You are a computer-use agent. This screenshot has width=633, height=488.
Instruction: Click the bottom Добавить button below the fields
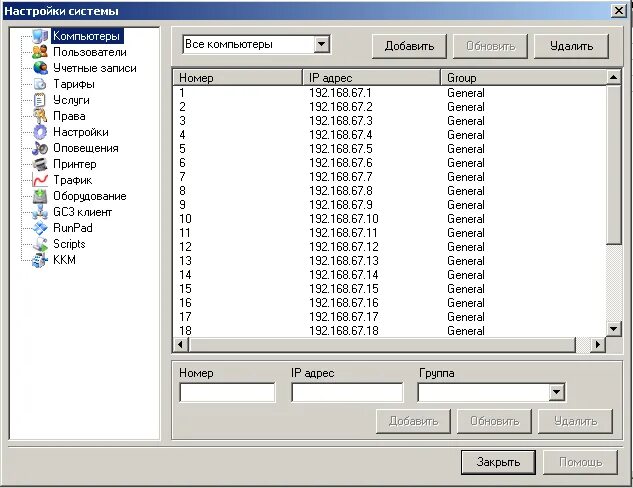coord(413,421)
